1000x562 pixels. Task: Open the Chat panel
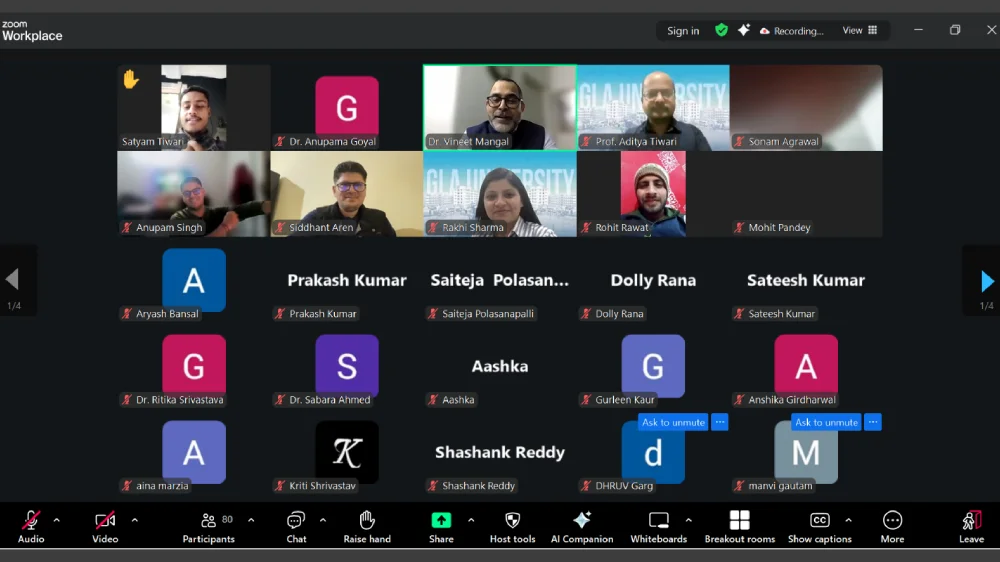pyautogui.click(x=296, y=526)
